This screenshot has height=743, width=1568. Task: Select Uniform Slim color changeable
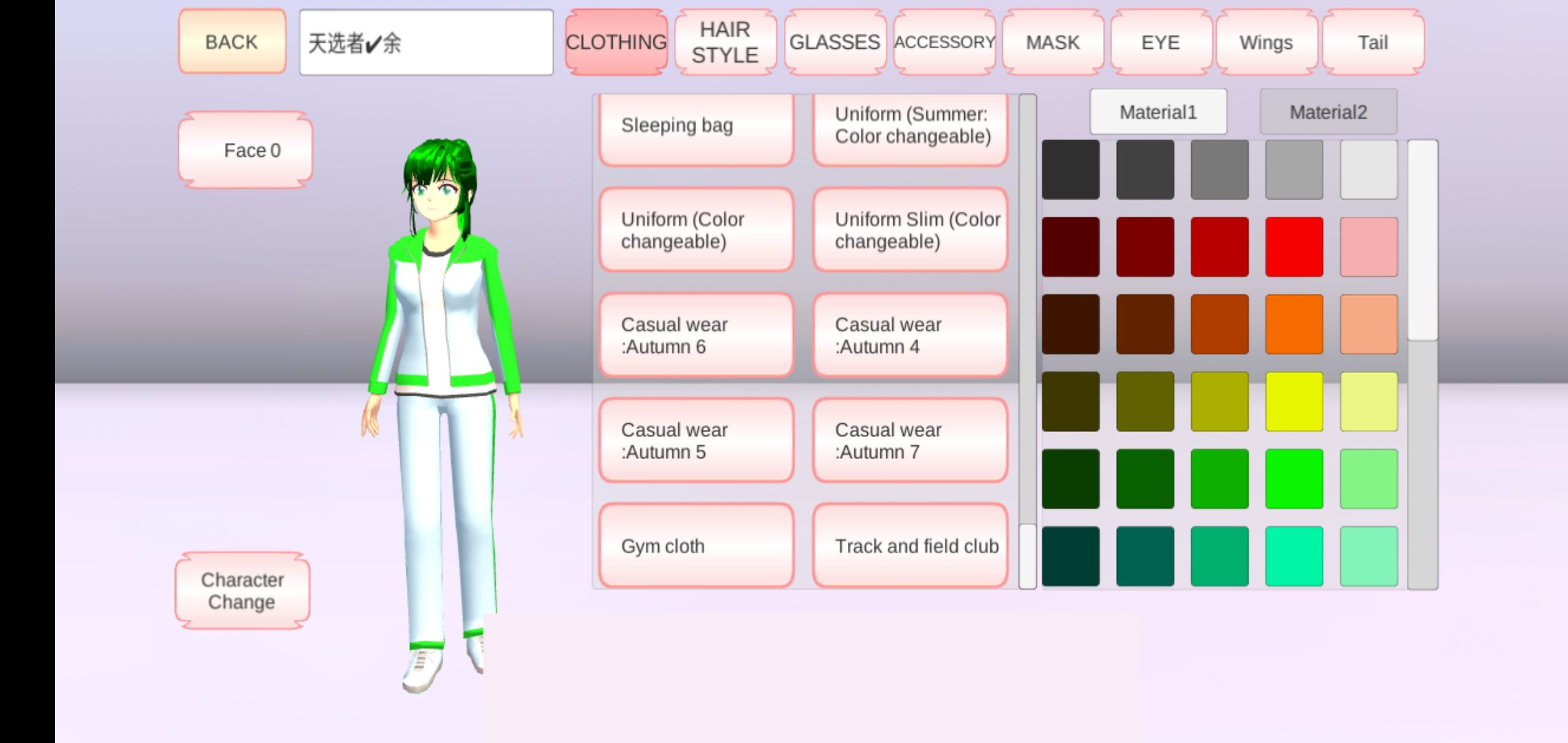[910, 230]
